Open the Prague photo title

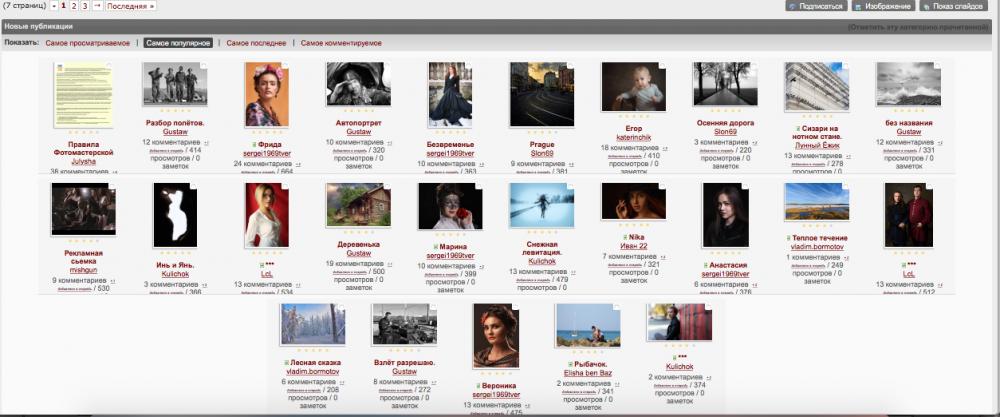tap(541, 145)
